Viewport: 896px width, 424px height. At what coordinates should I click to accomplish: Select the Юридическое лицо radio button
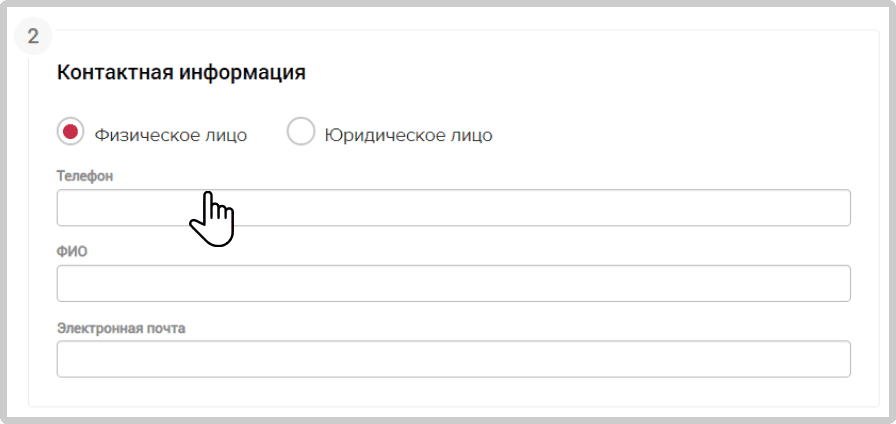point(301,132)
